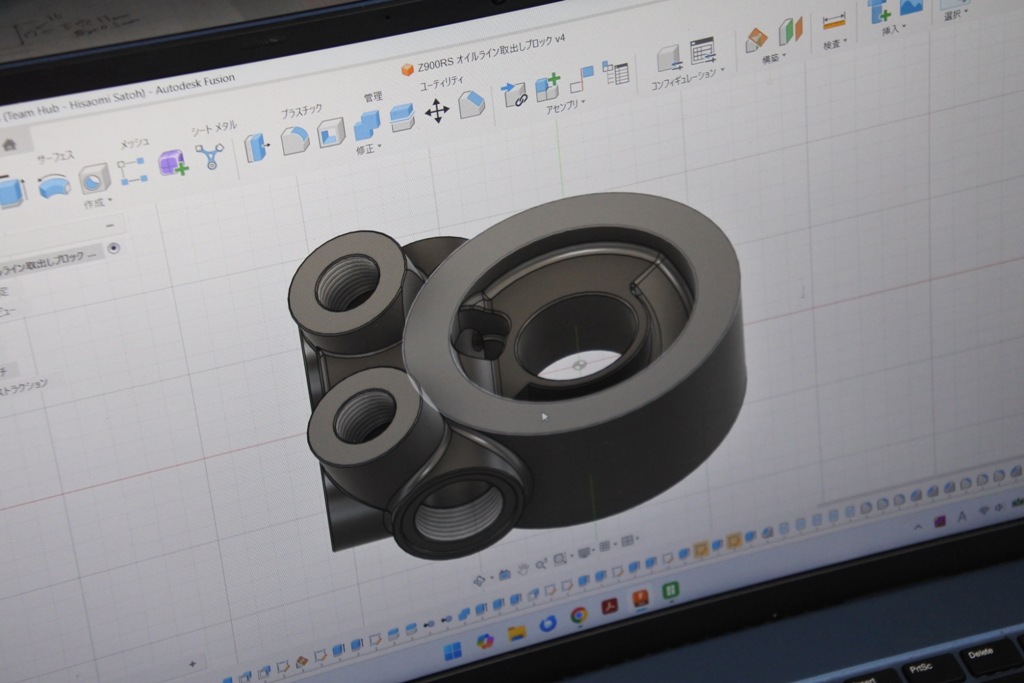Activate the component radio button in browser
1024x683 pixels.
tap(114, 248)
